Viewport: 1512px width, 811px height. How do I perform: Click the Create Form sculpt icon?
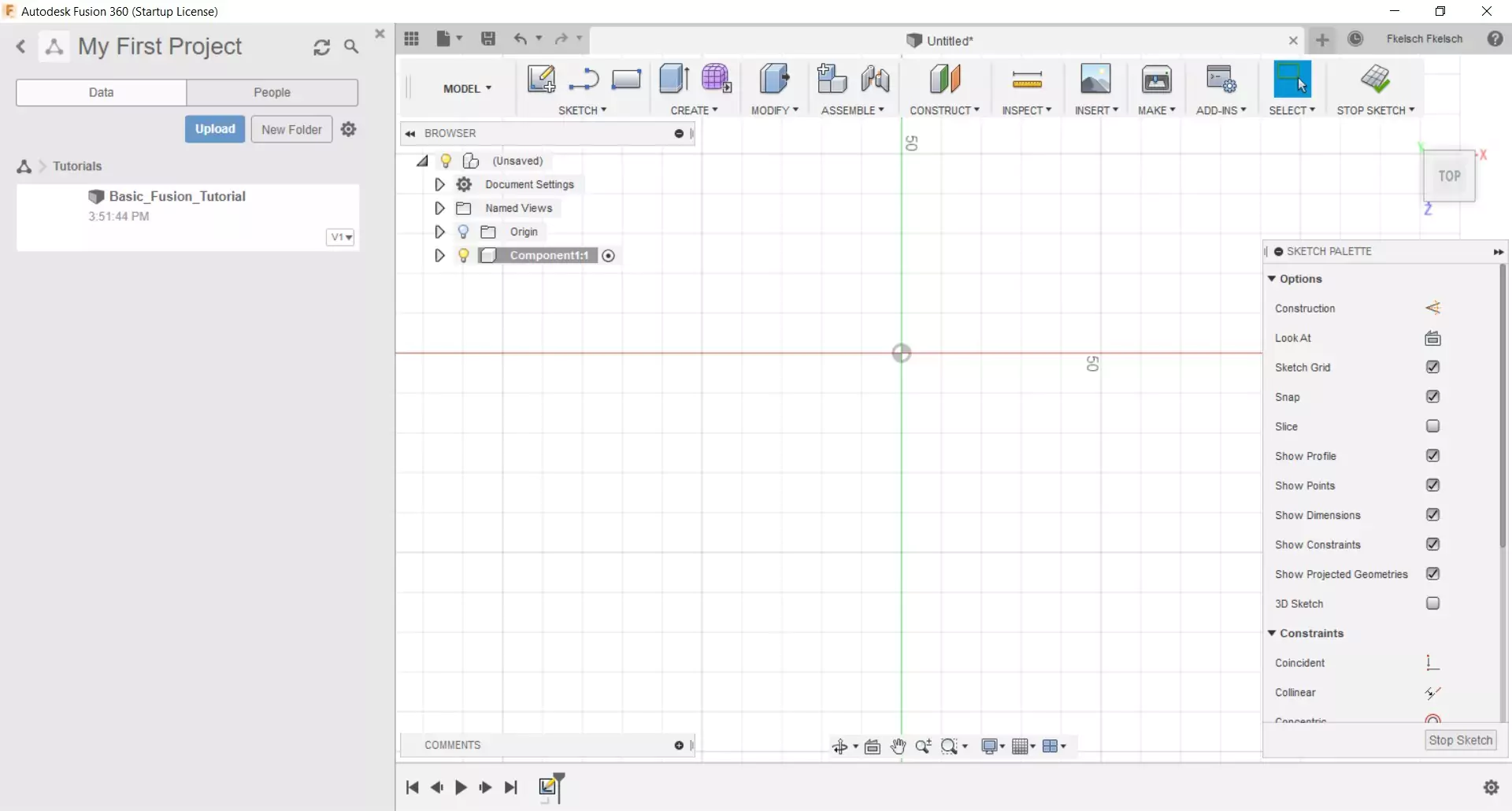717,79
